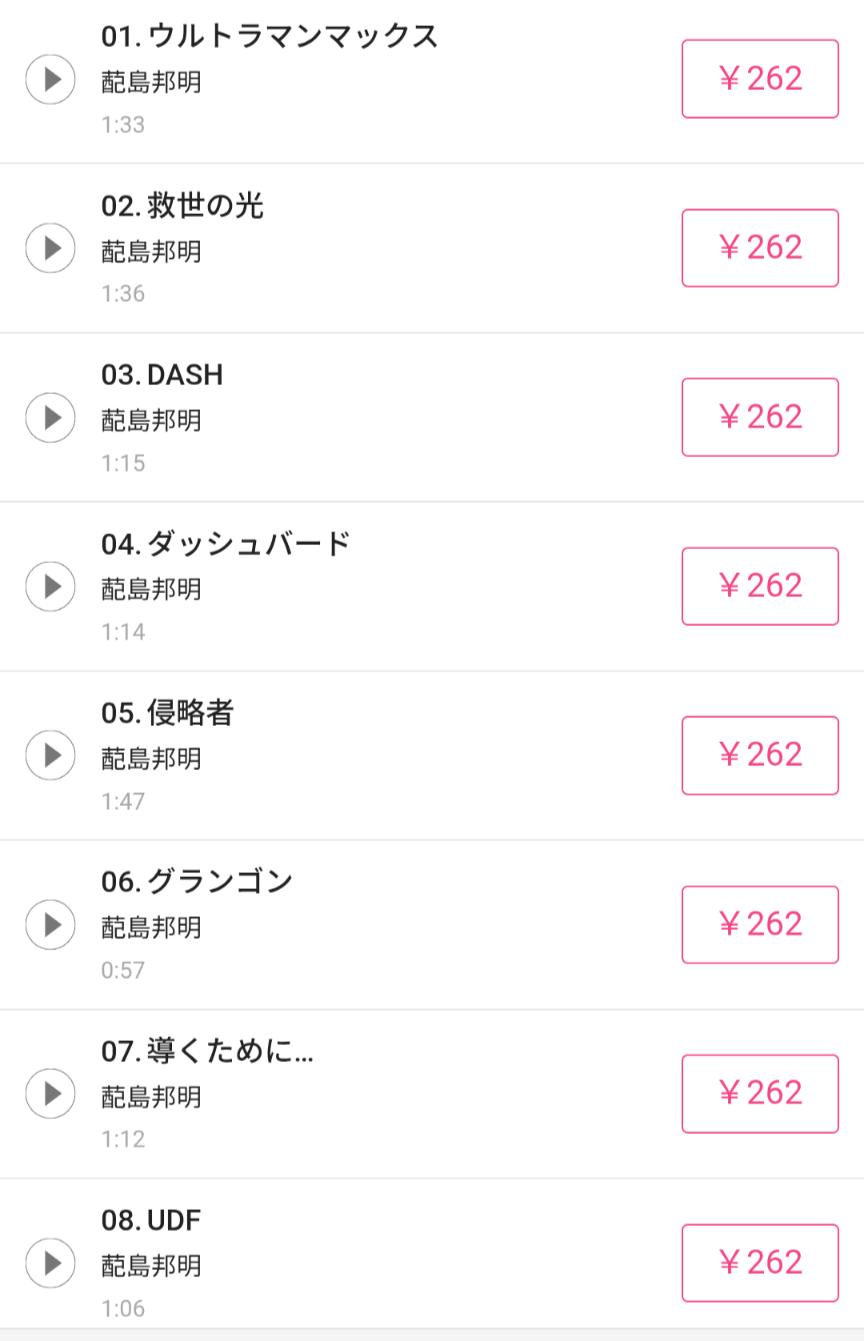This screenshot has height=1341, width=864.
Task: Select the 05. 侵略者 track title
Action: [167, 713]
